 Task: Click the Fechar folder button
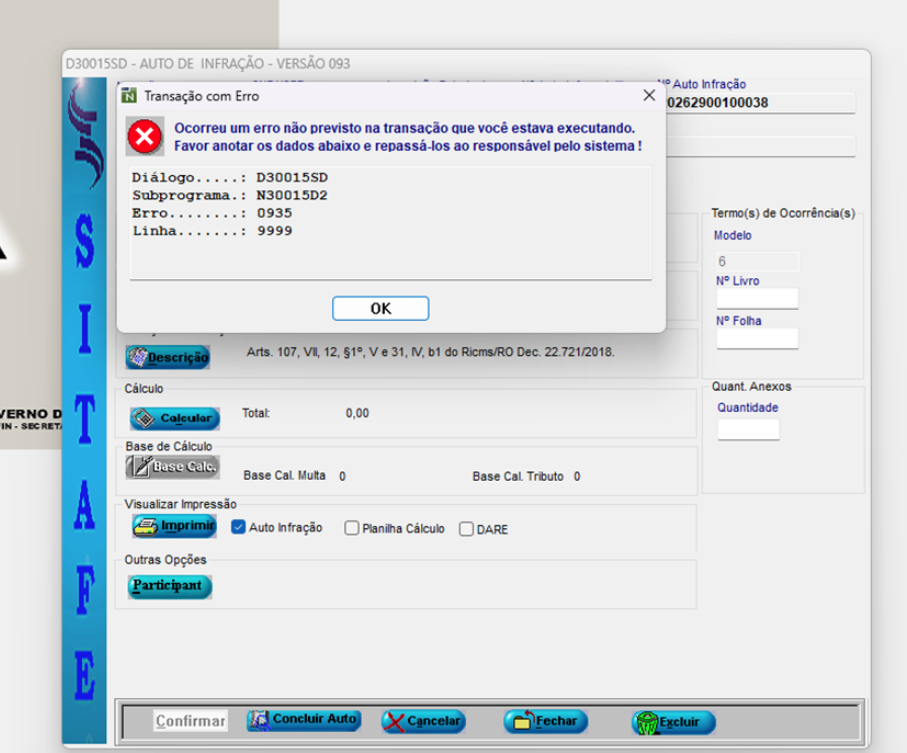(x=545, y=721)
